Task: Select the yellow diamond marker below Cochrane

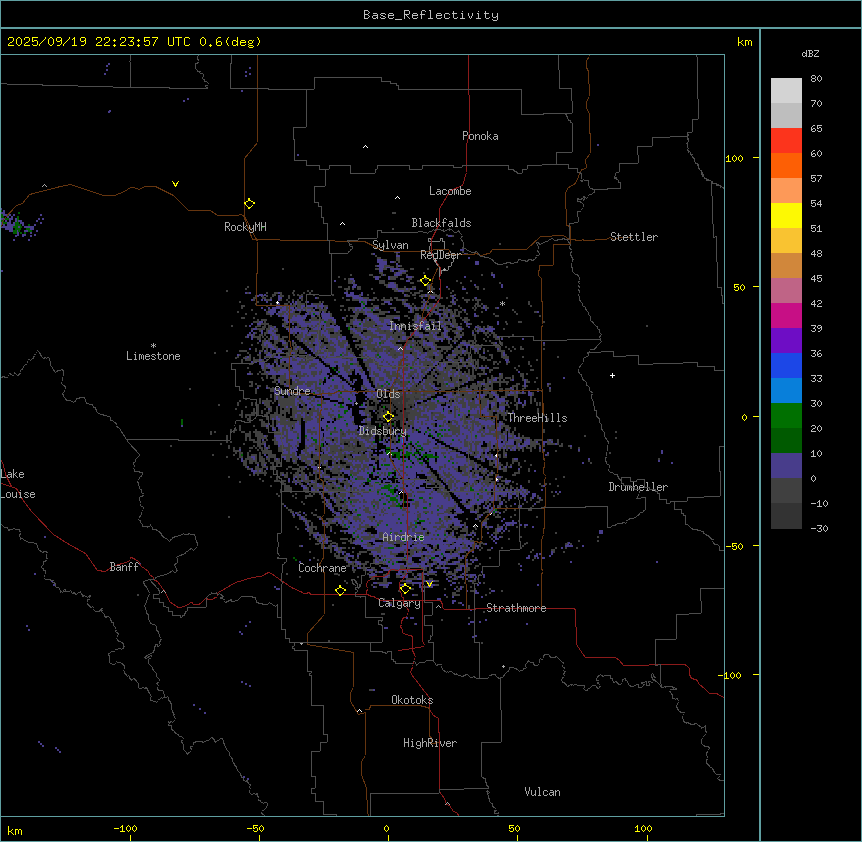Action: pos(340,590)
